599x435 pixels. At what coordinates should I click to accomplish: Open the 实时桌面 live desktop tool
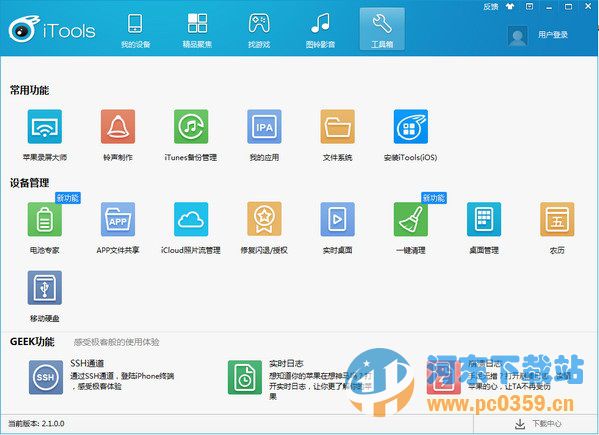(337, 219)
